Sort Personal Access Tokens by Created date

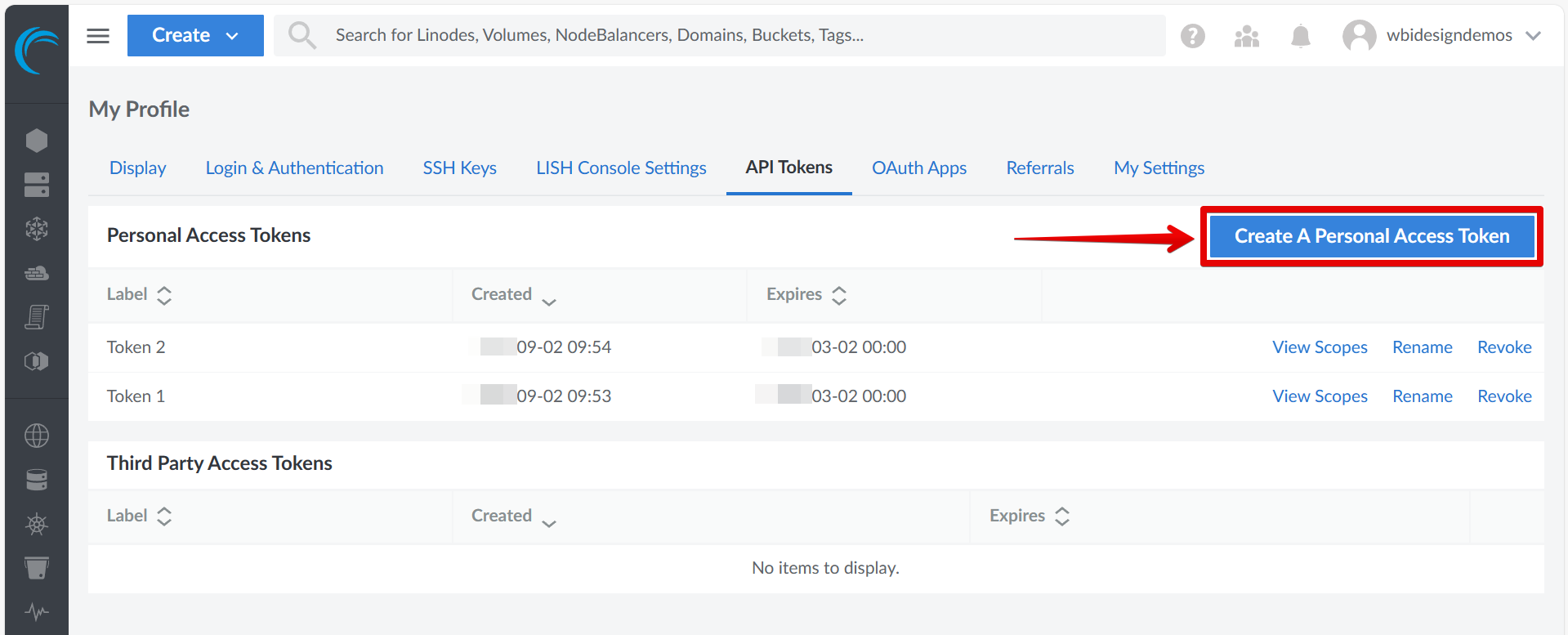point(513,295)
